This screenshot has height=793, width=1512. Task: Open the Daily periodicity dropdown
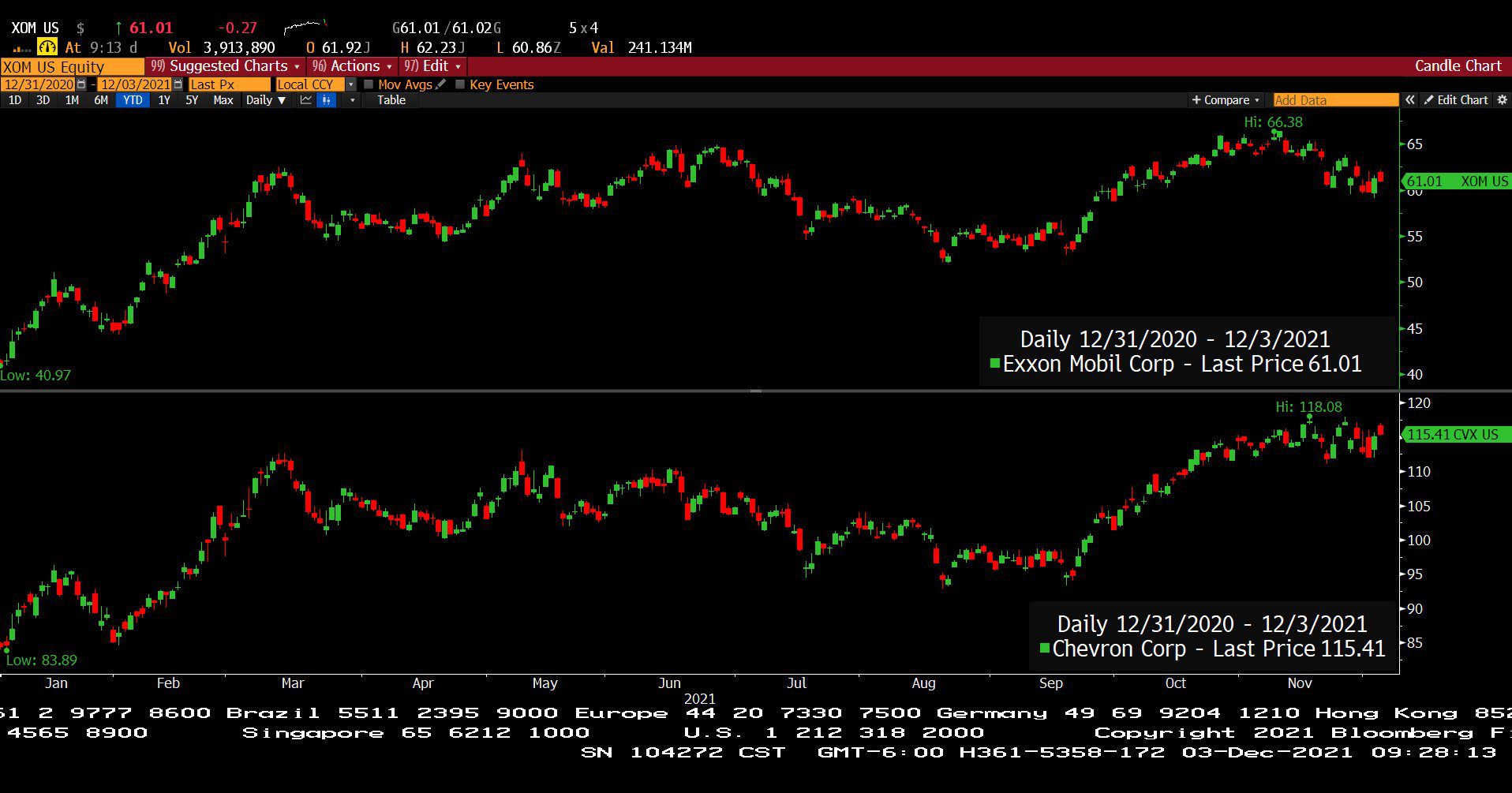click(265, 100)
